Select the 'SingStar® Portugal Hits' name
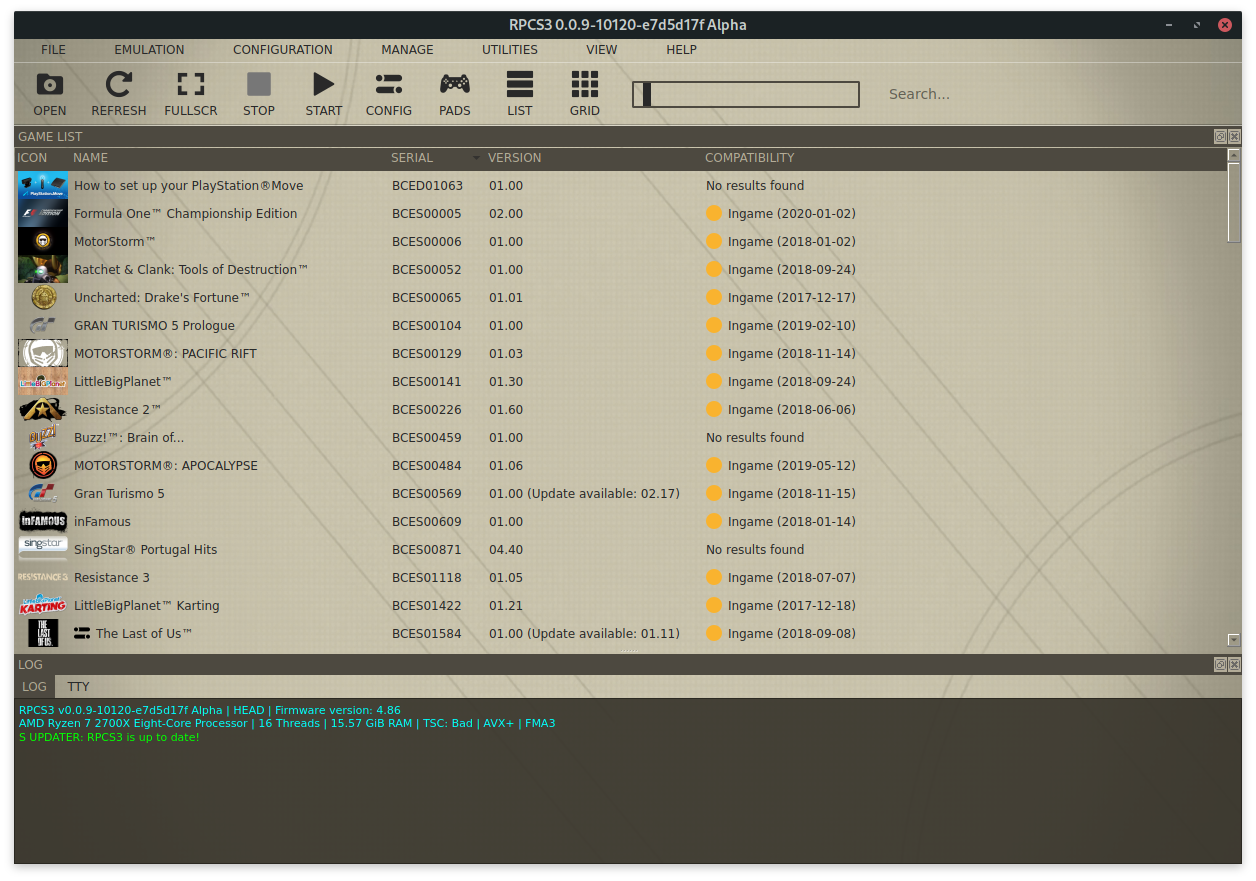The image size is (1256, 881). pos(146,550)
